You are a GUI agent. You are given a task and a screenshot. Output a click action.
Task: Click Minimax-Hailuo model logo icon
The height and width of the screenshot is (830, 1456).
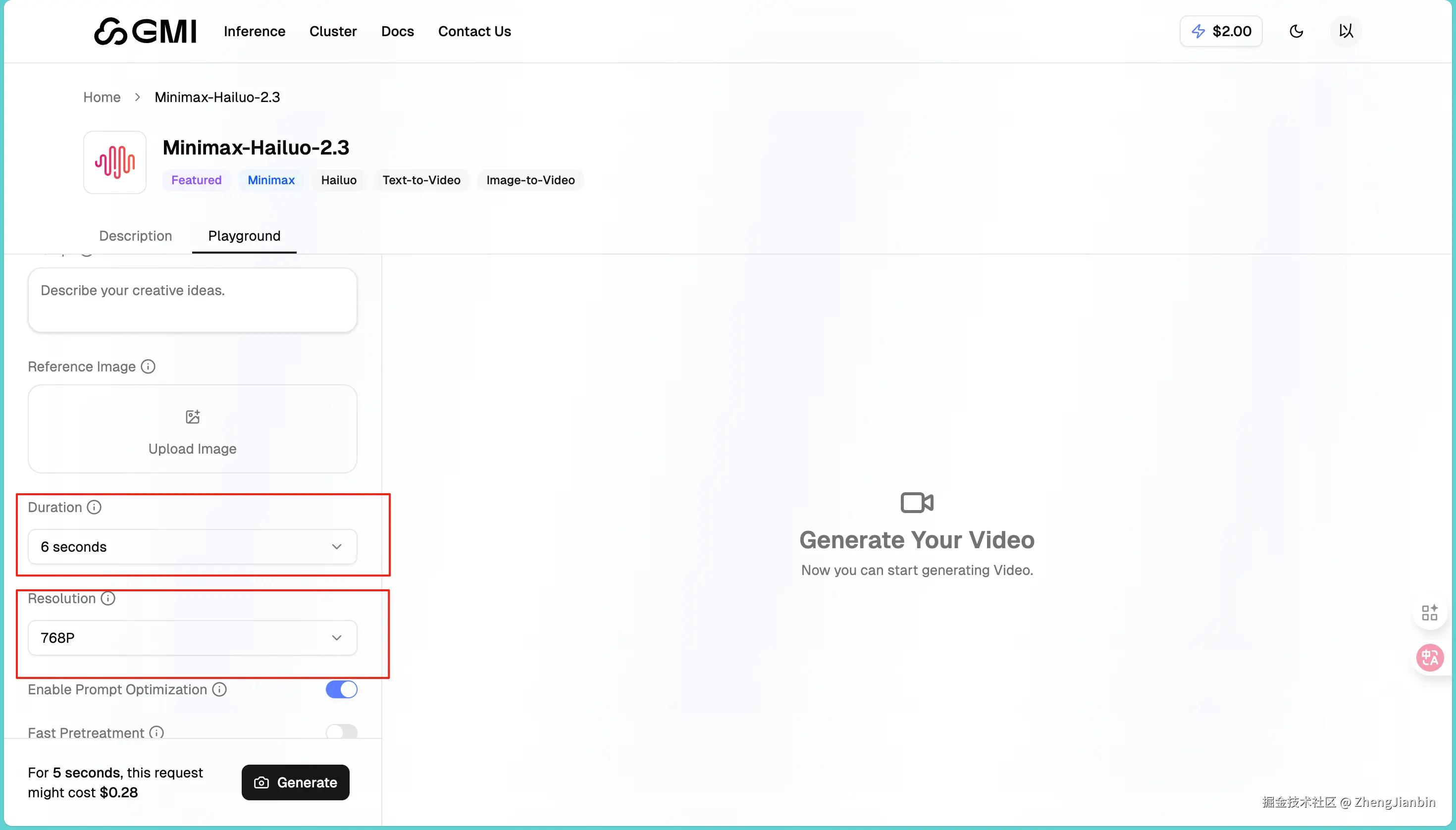[x=115, y=162]
